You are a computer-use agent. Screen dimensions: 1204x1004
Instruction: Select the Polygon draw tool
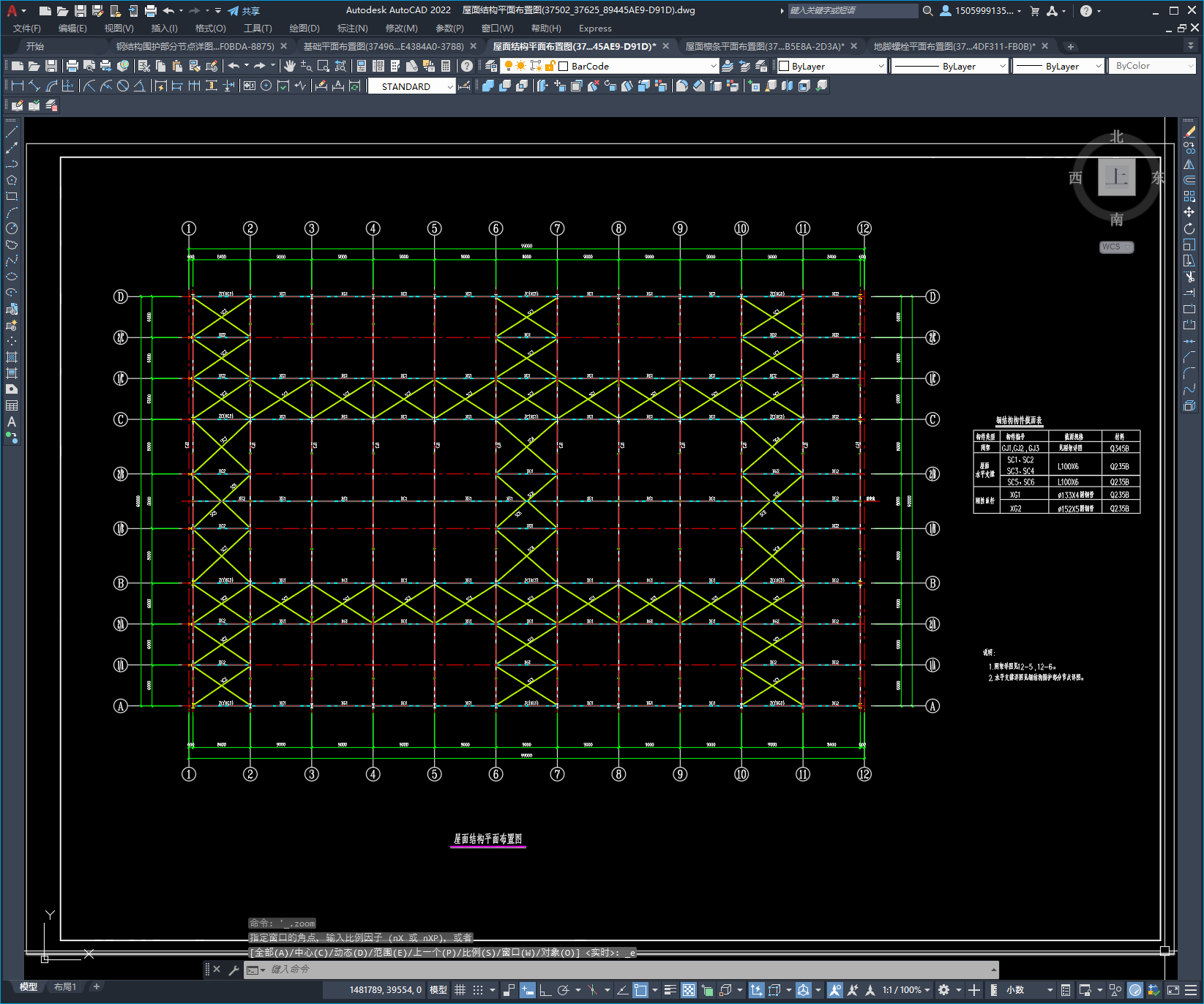tap(12, 181)
